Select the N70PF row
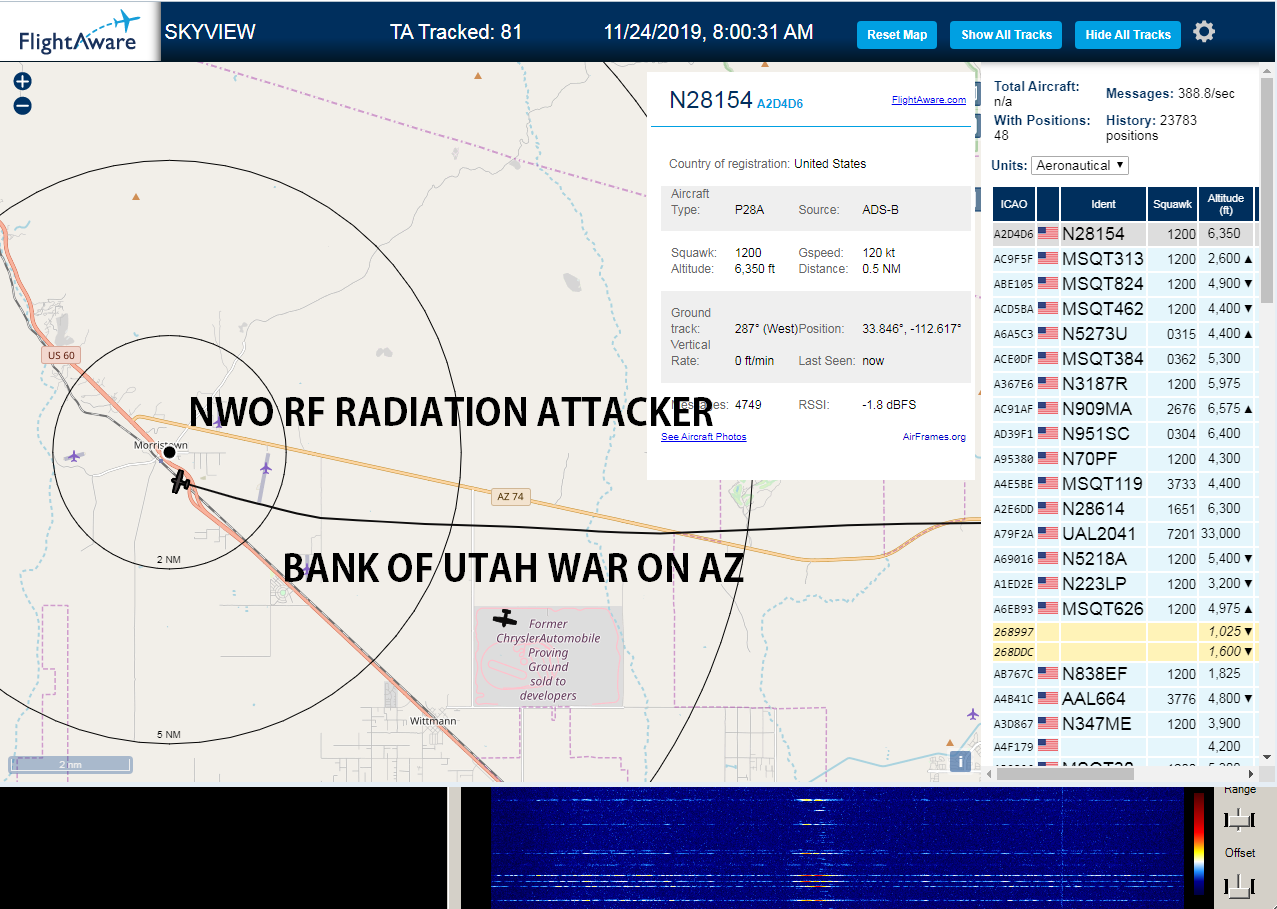Viewport: 1277px width, 909px height. tap(1124, 459)
